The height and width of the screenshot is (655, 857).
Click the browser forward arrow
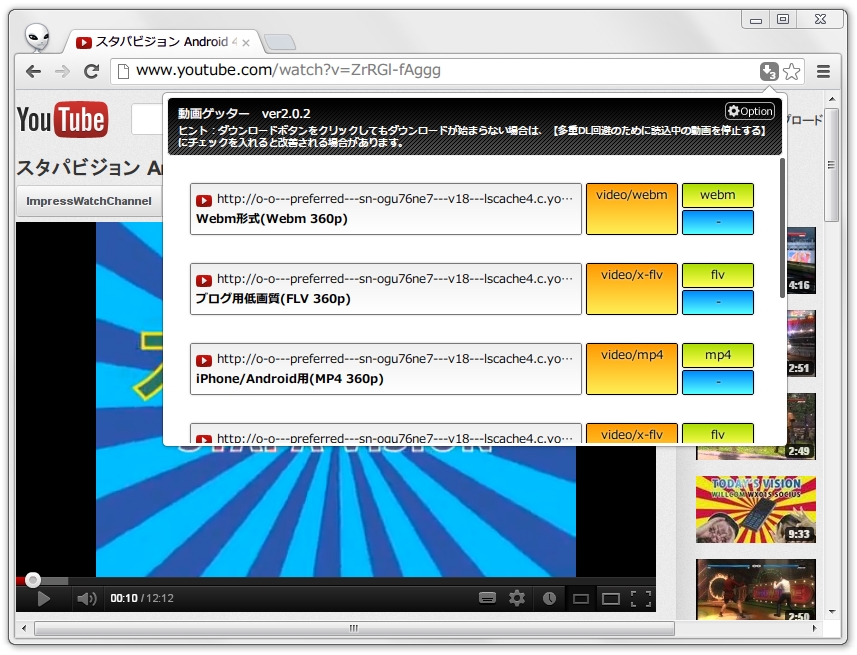pos(62,71)
